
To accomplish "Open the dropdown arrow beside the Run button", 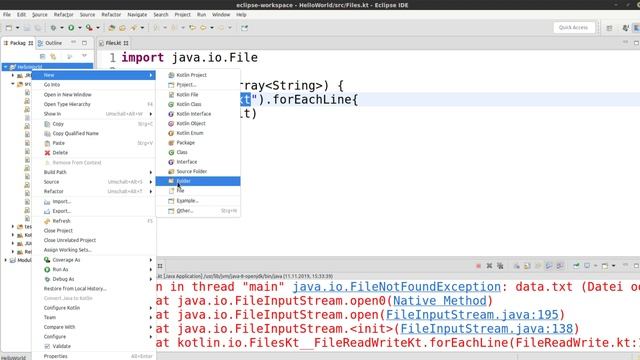I will point(80,28).
